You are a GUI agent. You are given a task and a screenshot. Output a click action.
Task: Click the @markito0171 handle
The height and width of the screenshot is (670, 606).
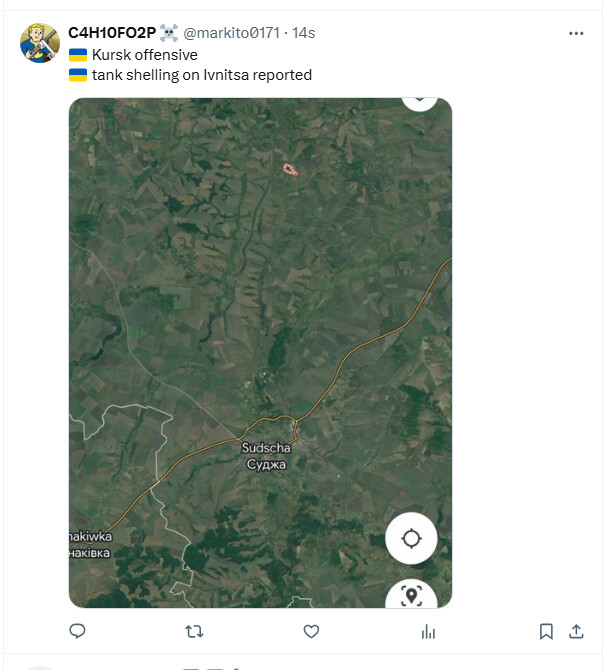click(x=233, y=33)
